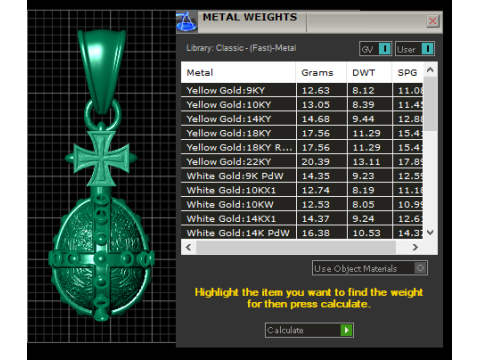Select the Yellow Gold:14KY row
This screenshot has height=360, width=480.
pos(302,119)
